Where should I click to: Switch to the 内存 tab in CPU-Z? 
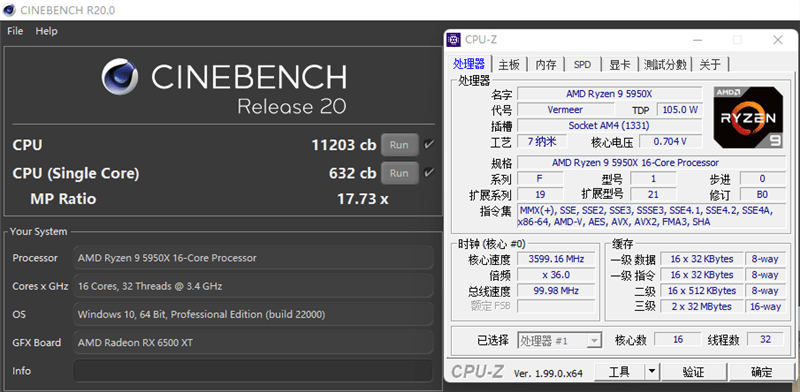(545, 65)
